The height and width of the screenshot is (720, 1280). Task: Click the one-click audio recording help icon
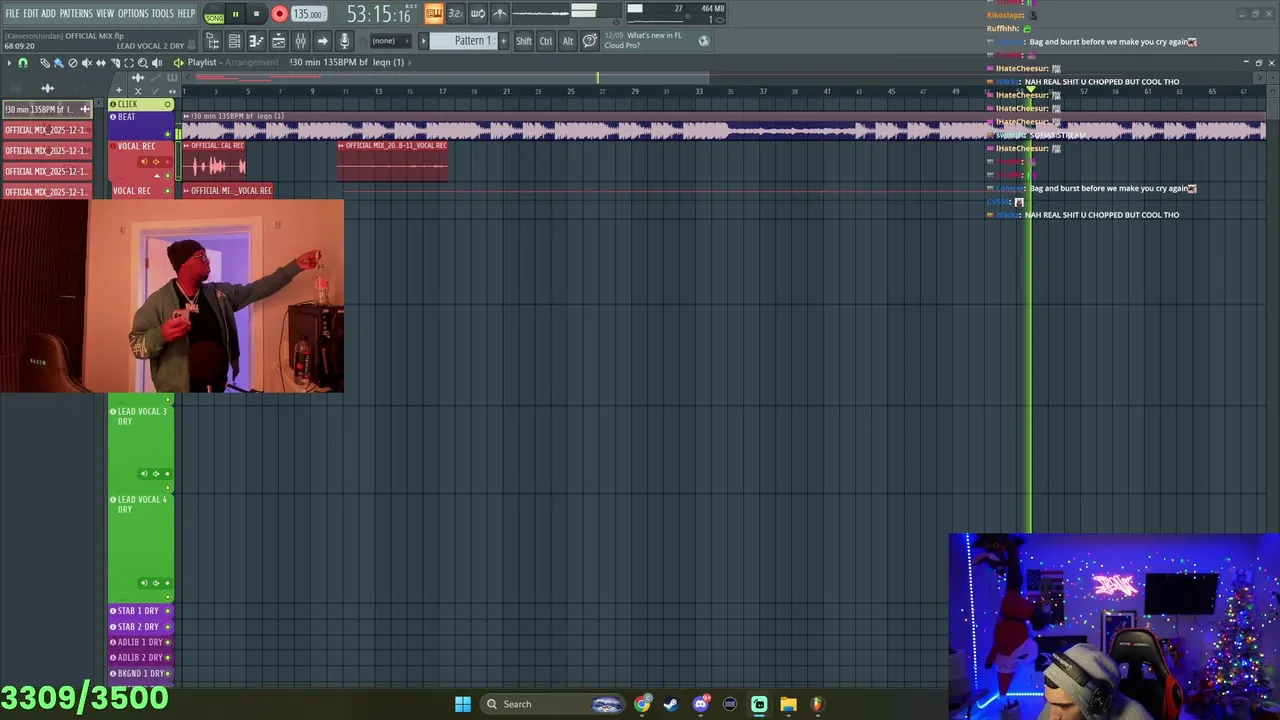click(x=589, y=41)
